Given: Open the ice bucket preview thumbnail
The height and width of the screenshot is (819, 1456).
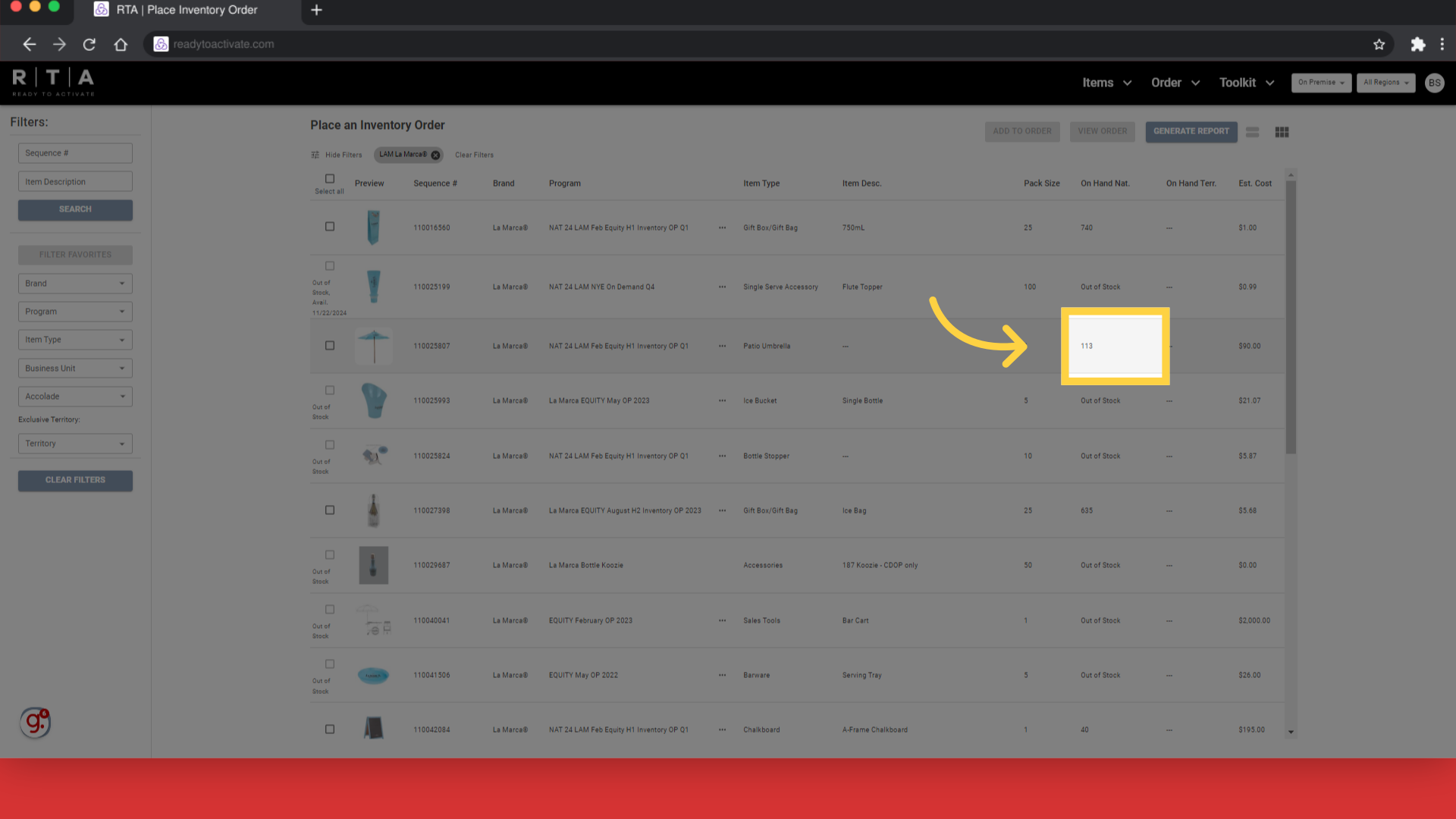Looking at the screenshot, I should (374, 400).
